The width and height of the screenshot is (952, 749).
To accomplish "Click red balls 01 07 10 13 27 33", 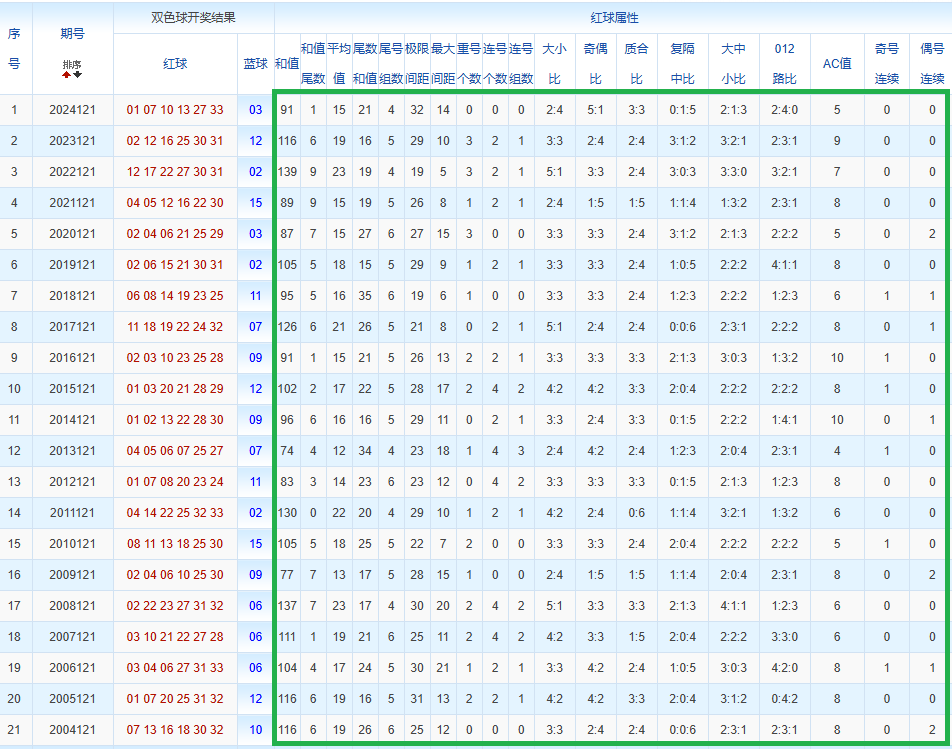I will [175, 110].
